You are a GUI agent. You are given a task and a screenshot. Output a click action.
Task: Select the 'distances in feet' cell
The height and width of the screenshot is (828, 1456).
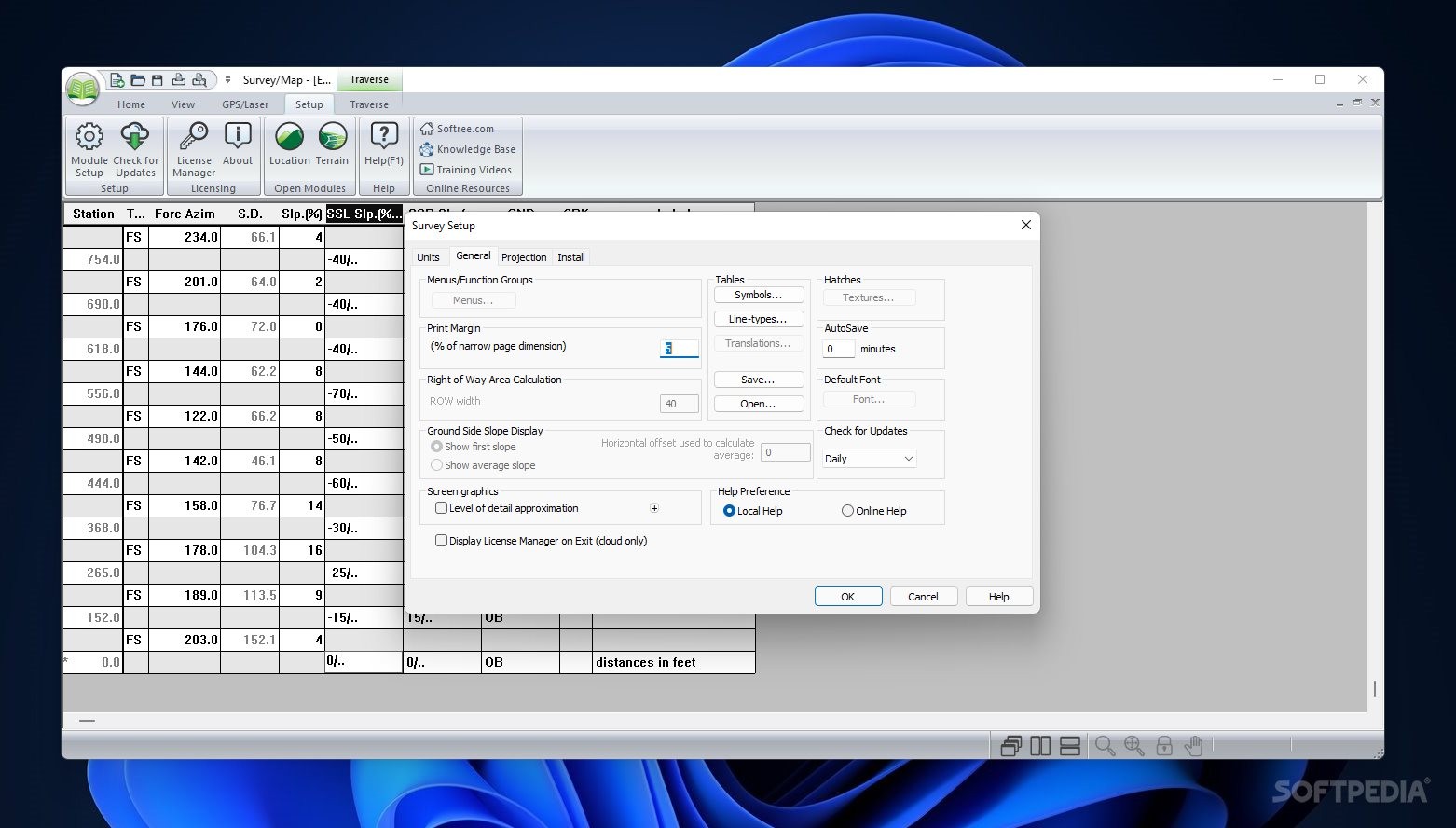click(x=673, y=662)
